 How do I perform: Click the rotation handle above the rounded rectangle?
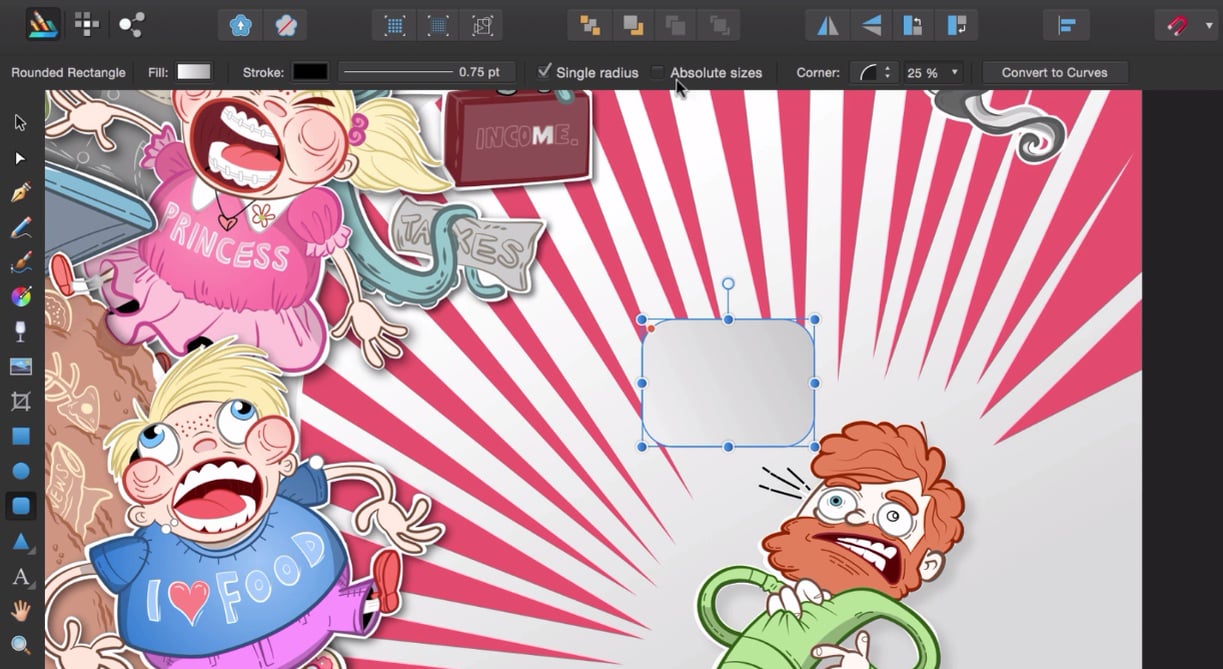[728, 284]
